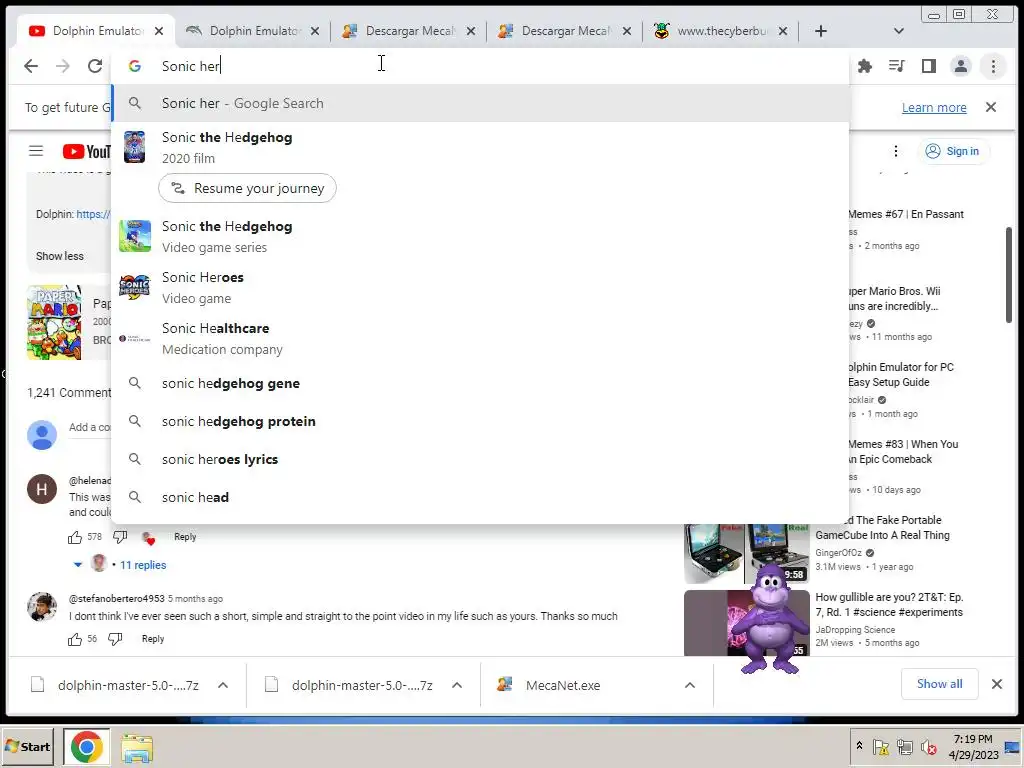Open 'Dolphin Emulator for PC Easy Setup Guide'
The height and width of the screenshot is (768, 1024).
(x=901, y=375)
